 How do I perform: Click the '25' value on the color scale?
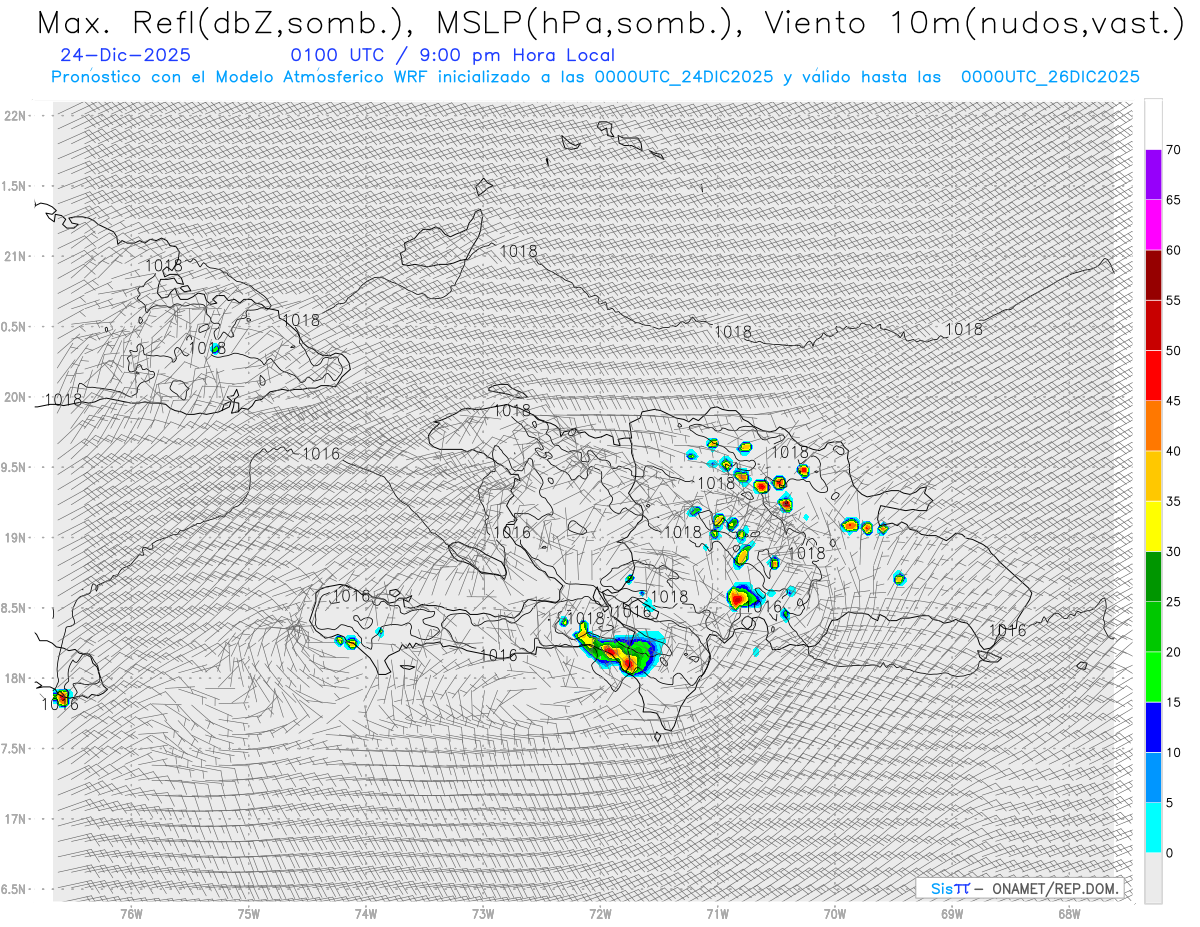coord(1174,602)
